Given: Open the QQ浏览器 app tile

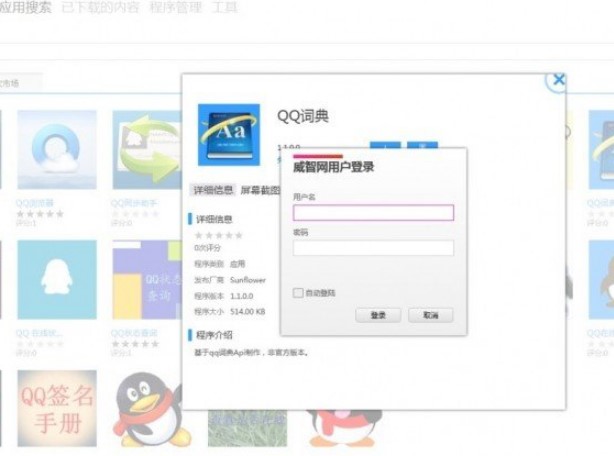Looking at the screenshot, I should 57,150.
